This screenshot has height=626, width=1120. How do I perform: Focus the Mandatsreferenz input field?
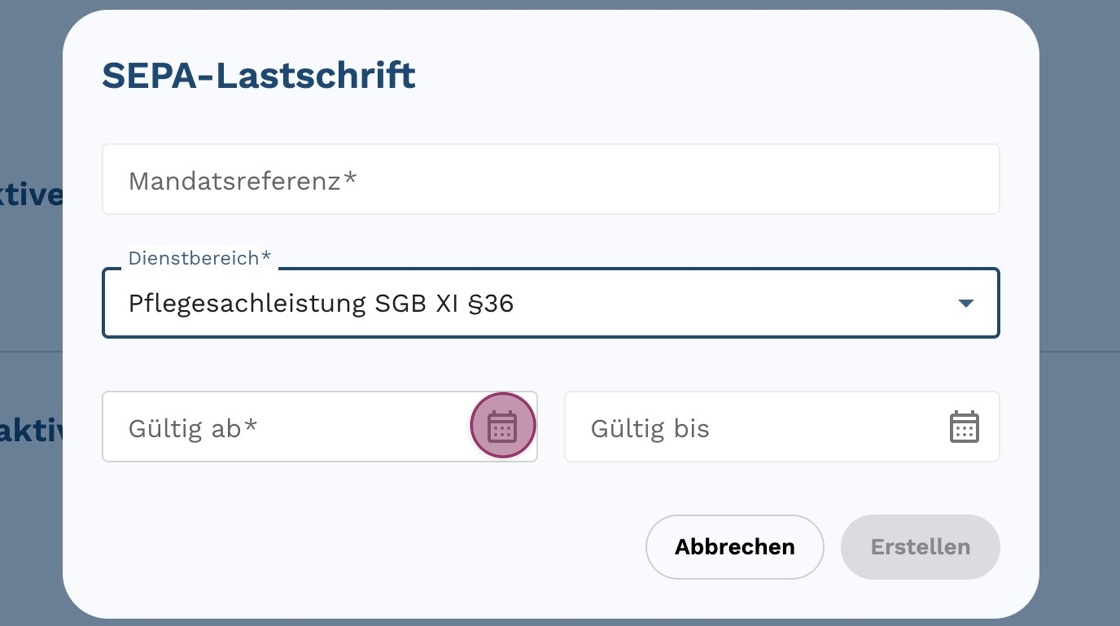click(550, 180)
